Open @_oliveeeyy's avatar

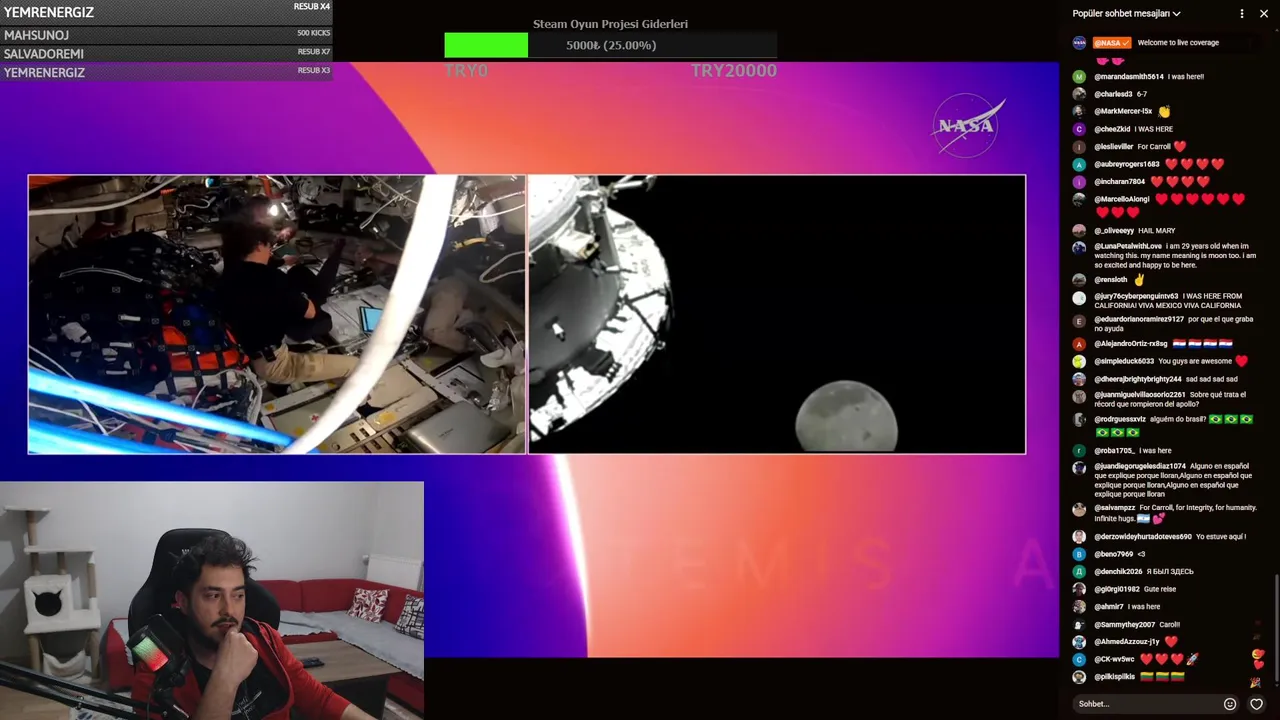click(x=1079, y=231)
